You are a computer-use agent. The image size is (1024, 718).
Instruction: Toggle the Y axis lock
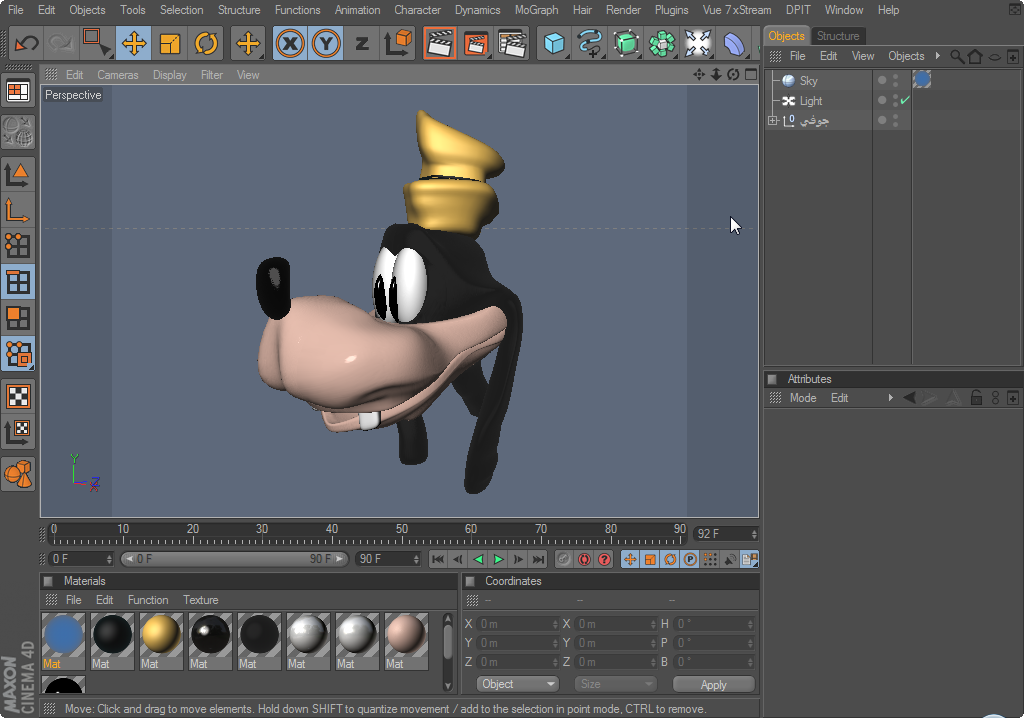(326, 44)
